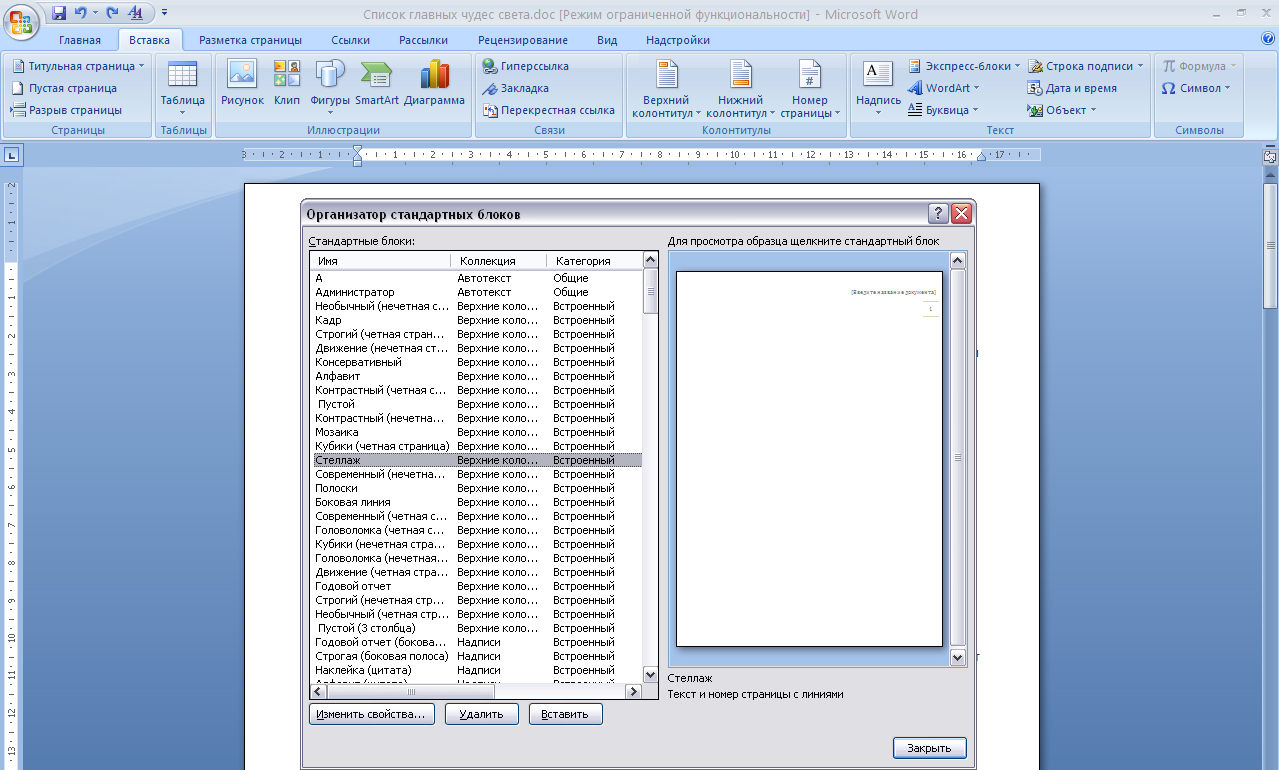Open Верхний колонтитул header gallery
Viewport: 1279px width, 770px height.
667,88
